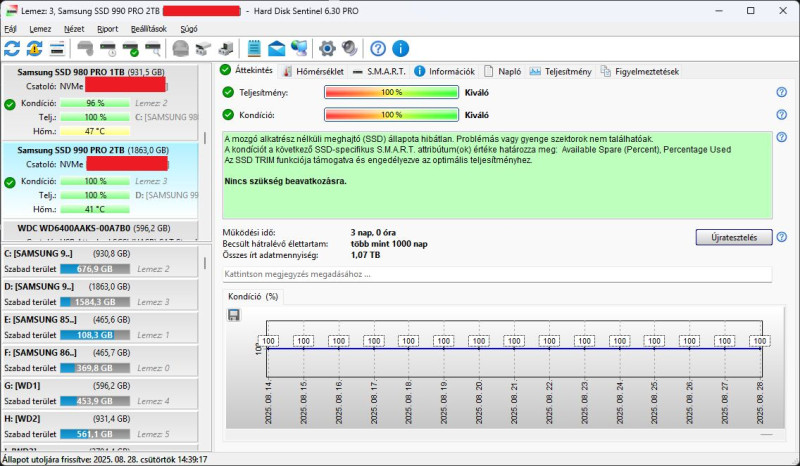Select the D: [SAMSUNG 9..] volume

100,294
